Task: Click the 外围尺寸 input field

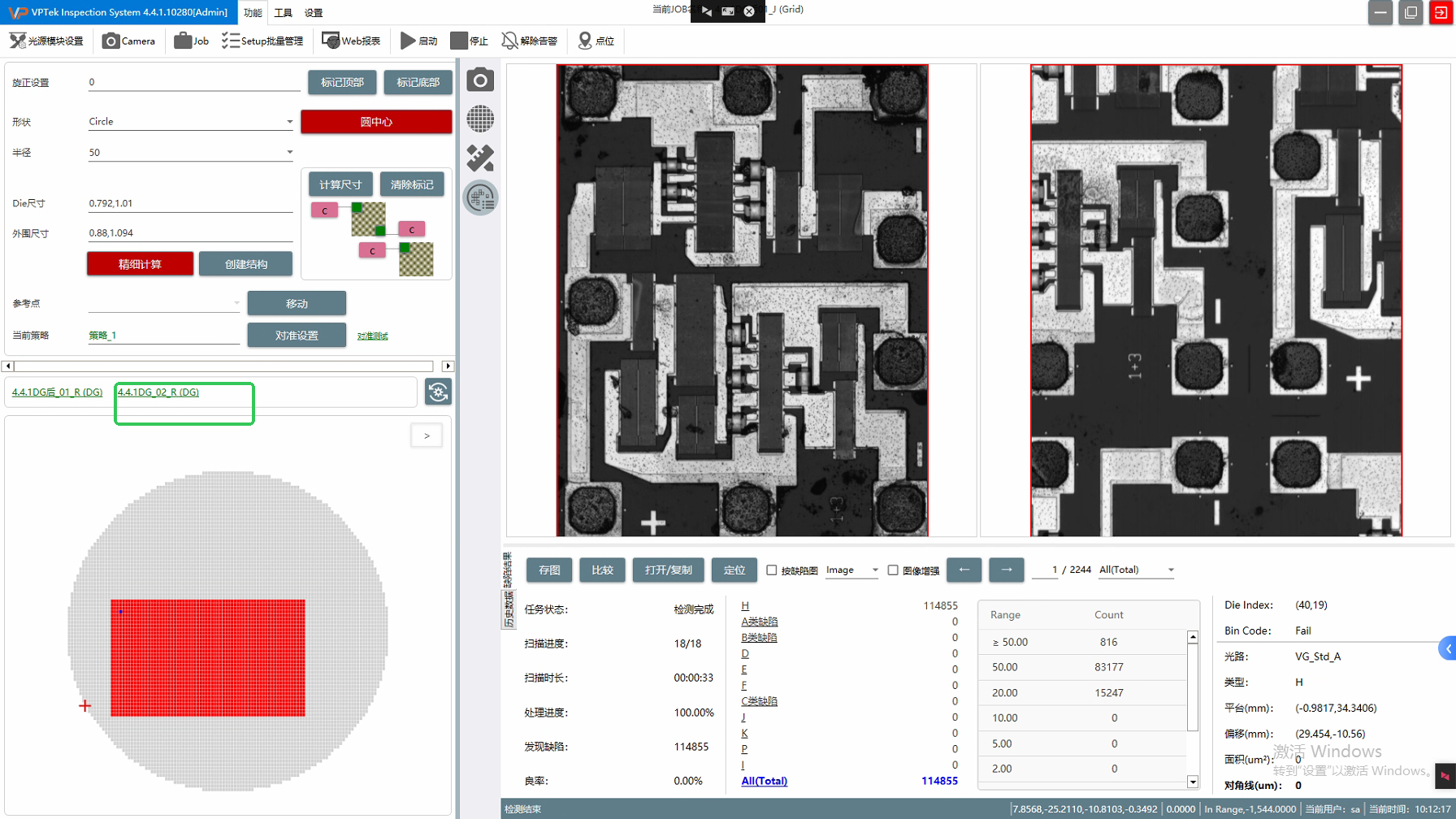Action: click(x=190, y=232)
